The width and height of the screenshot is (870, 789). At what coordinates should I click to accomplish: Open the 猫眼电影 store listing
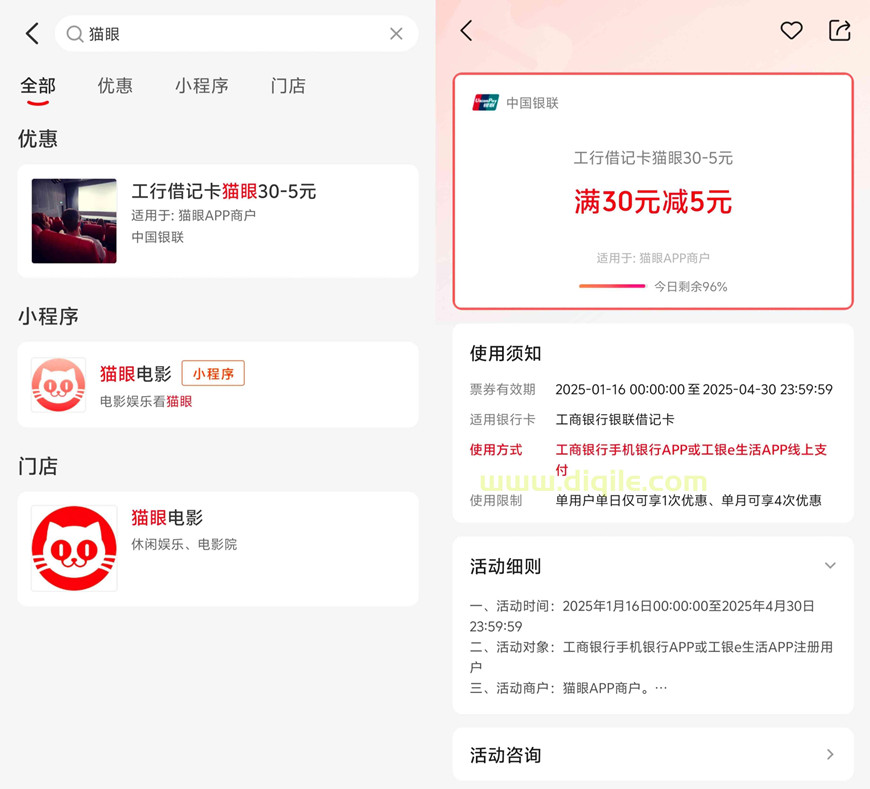(x=218, y=548)
